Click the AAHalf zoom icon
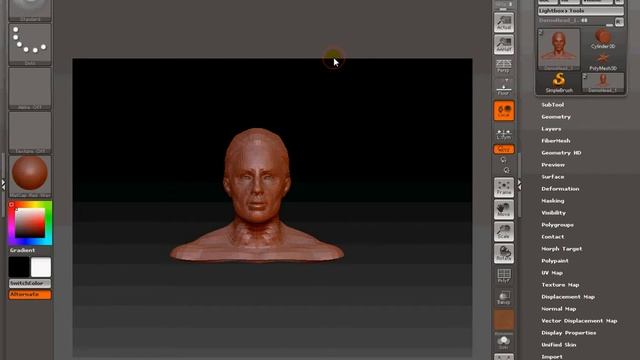640x360 pixels. [x=504, y=44]
